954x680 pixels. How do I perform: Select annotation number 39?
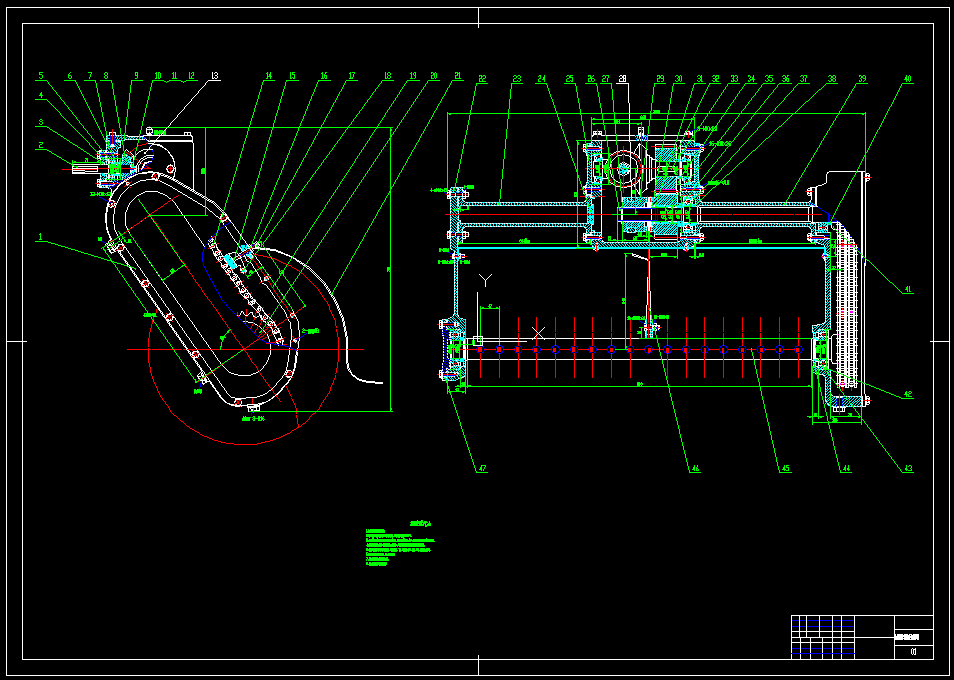862,78
